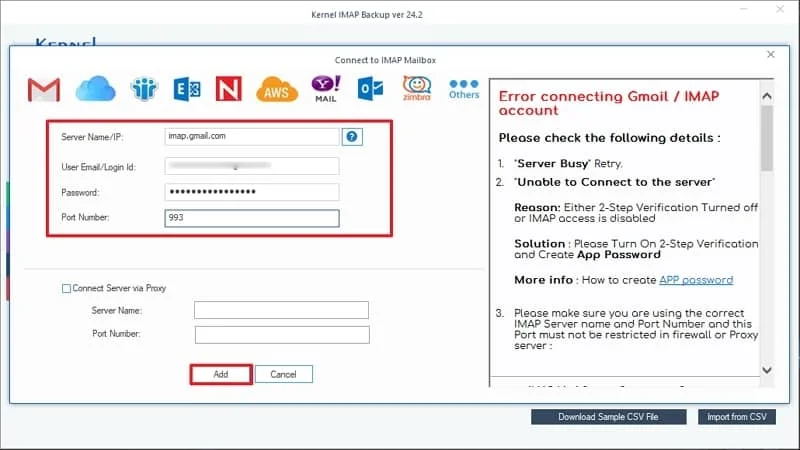Open the APP password link

point(696,280)
